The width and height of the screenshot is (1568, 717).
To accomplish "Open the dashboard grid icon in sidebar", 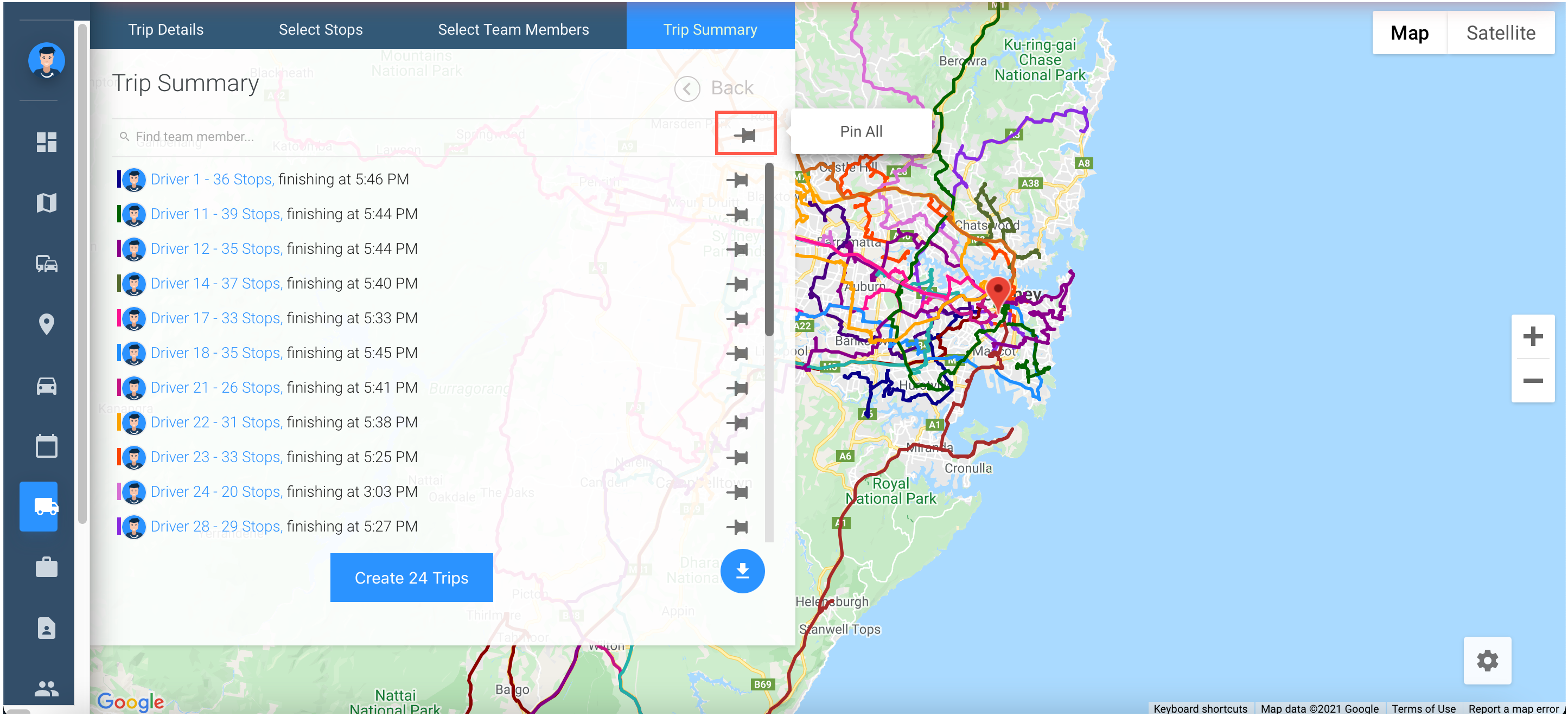I will (46, 142).
